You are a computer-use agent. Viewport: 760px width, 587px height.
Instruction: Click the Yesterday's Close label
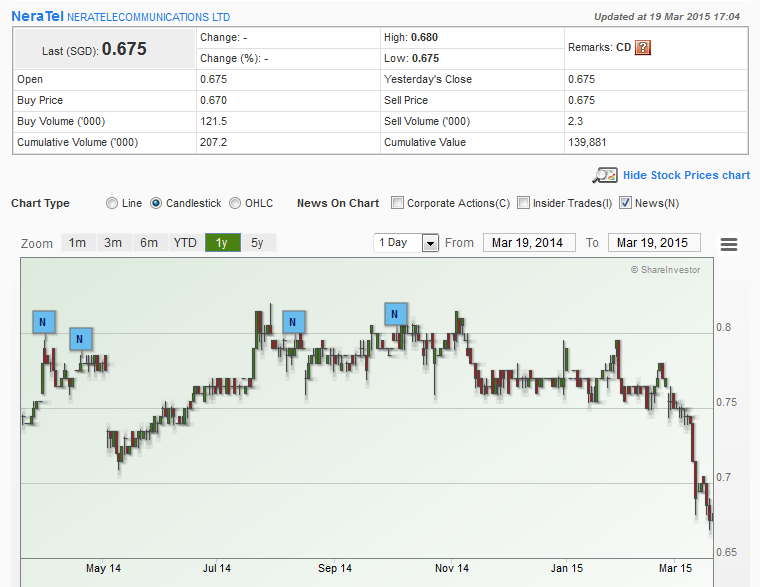coord(428,79)
